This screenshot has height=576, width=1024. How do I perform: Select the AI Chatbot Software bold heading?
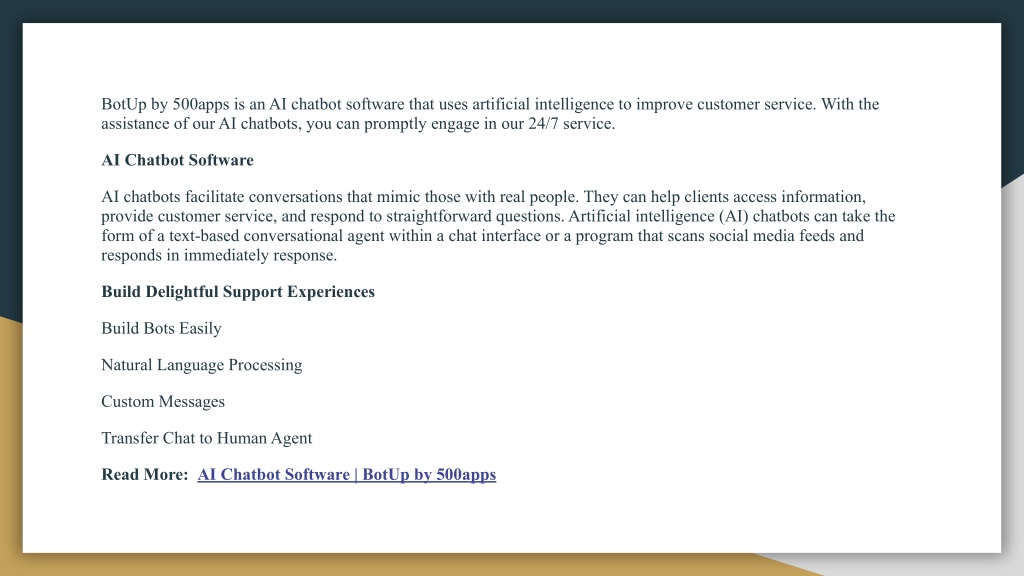click(177, 160)
